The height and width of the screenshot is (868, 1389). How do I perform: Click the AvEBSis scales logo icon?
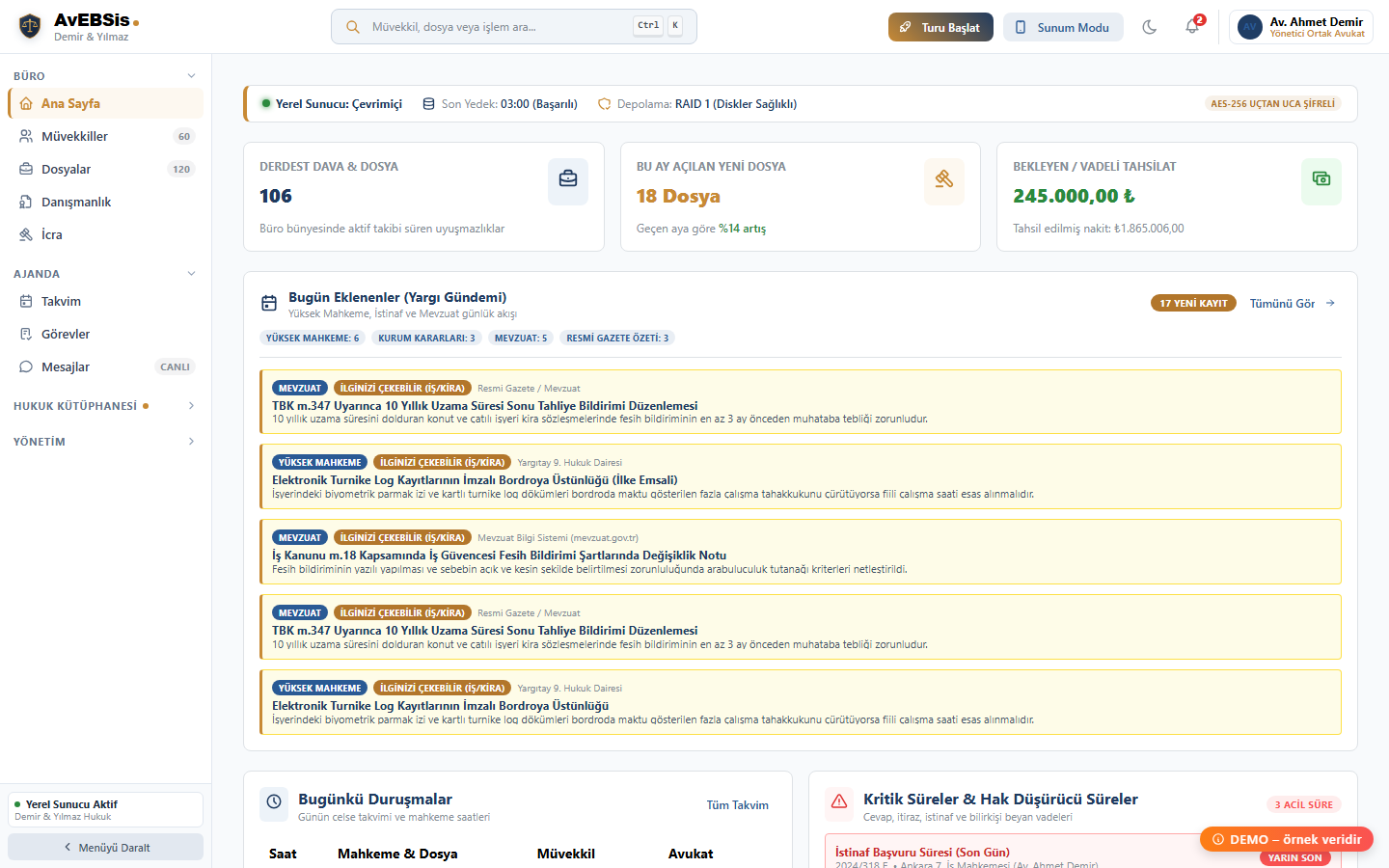click(30, 26)
